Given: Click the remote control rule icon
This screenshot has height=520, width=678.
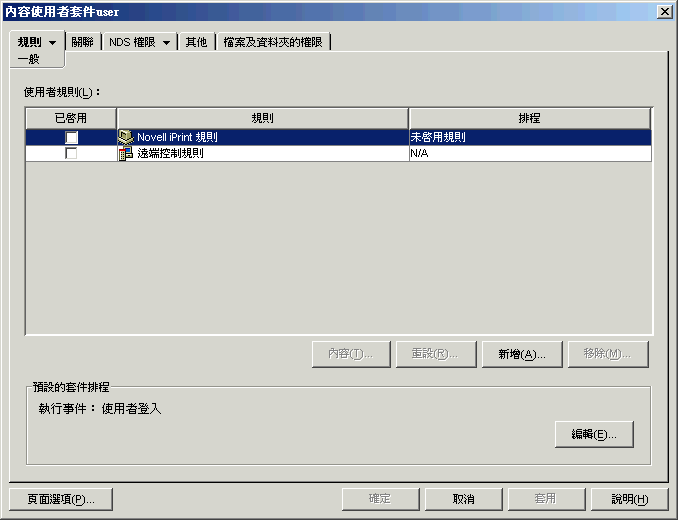Looking at the screenshot, I should point(125,153).
